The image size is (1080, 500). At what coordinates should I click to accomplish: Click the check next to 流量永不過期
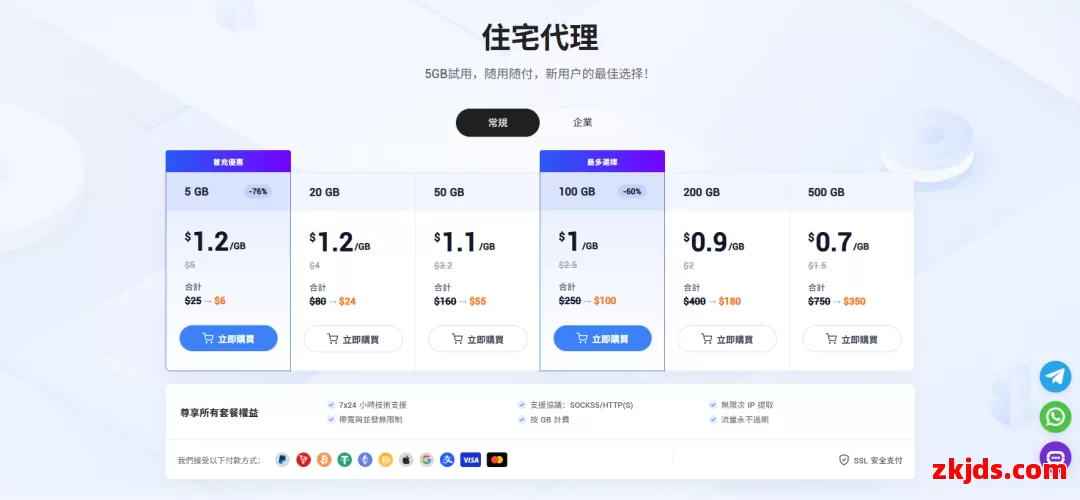[713, 419]
